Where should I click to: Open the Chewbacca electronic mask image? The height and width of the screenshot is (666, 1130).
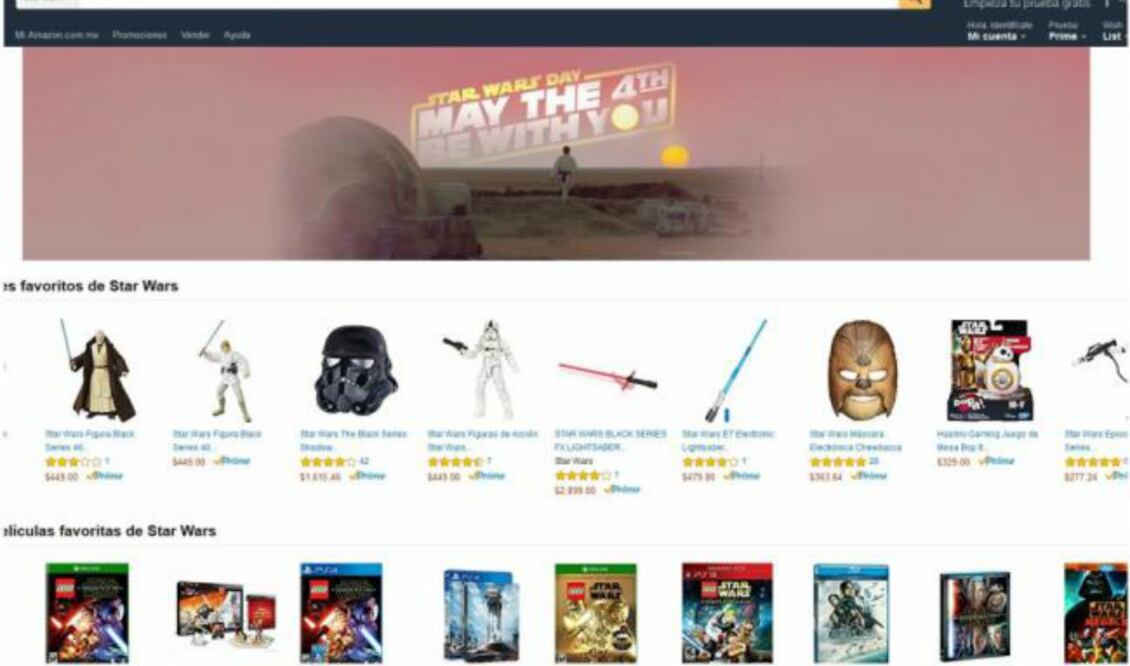(863, 369)
